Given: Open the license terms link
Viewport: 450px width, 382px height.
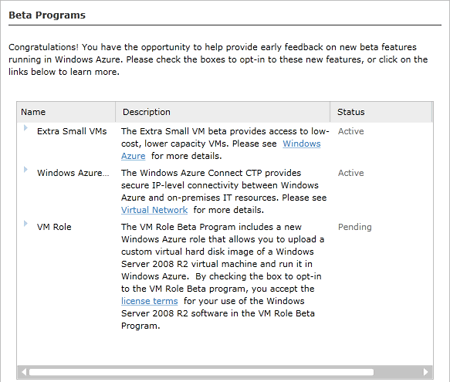Looking at the screenshot, I should 149,301.
